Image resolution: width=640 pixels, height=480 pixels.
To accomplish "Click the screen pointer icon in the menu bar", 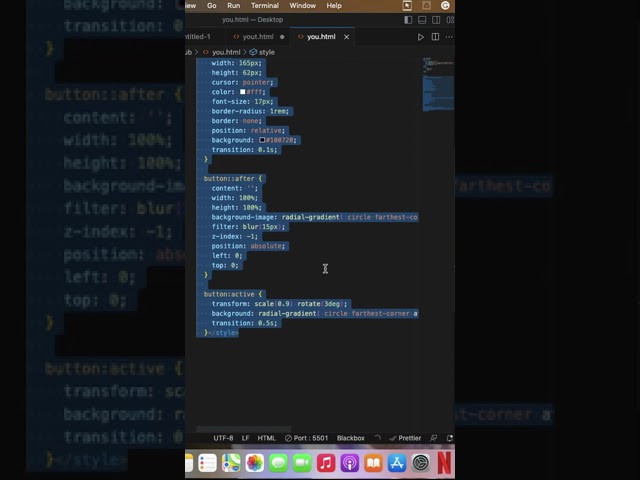I will pyautogui.click(x=407, y=5).
